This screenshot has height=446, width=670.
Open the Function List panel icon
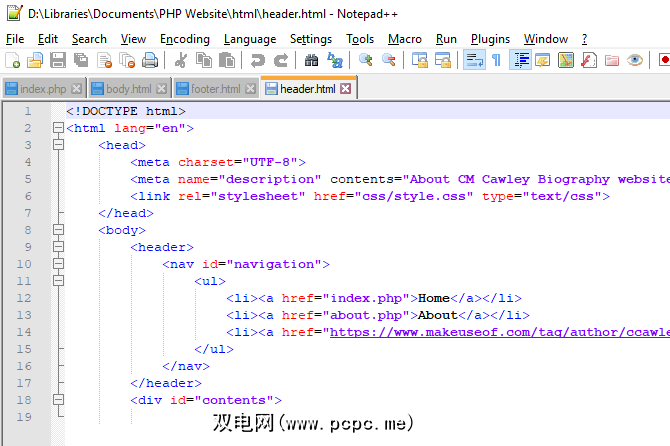(589, 60)
